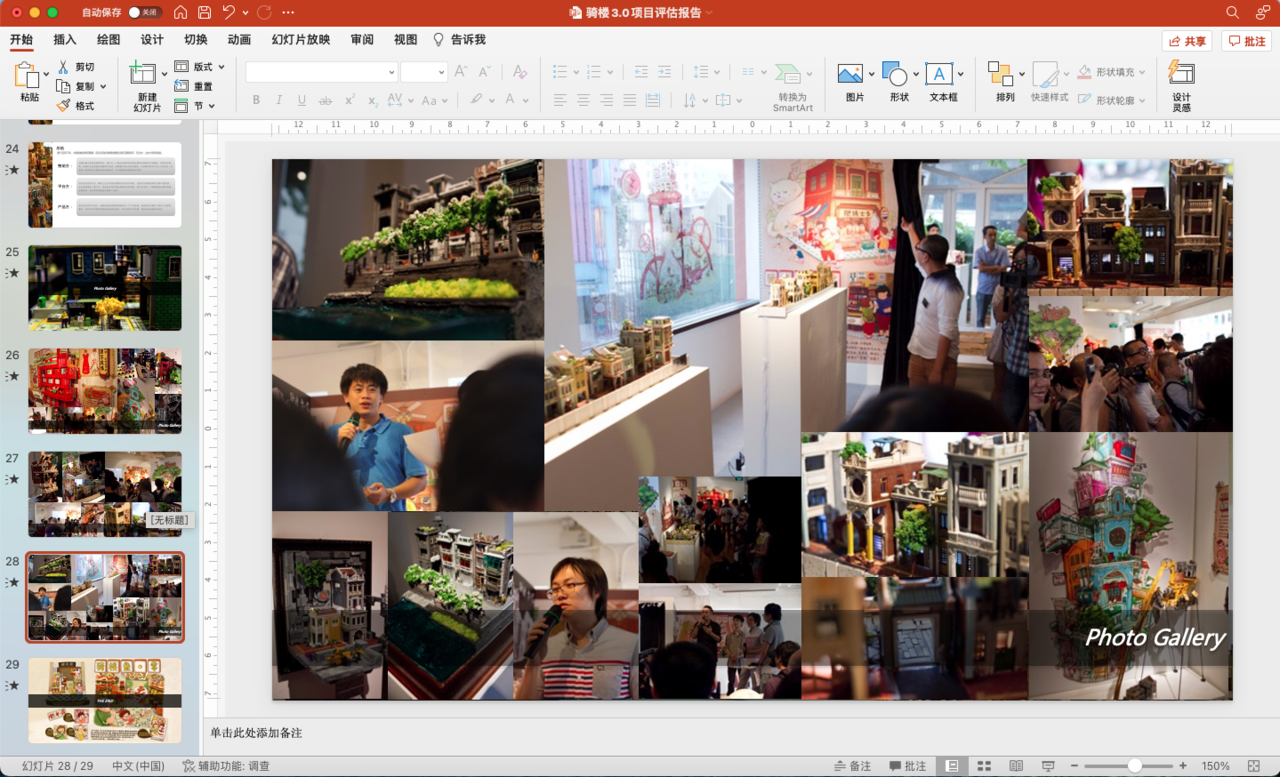1280x777 pixels.
Task: Toggle the AutoSave (自动保存) switch
Action: (x=145, y=12)
